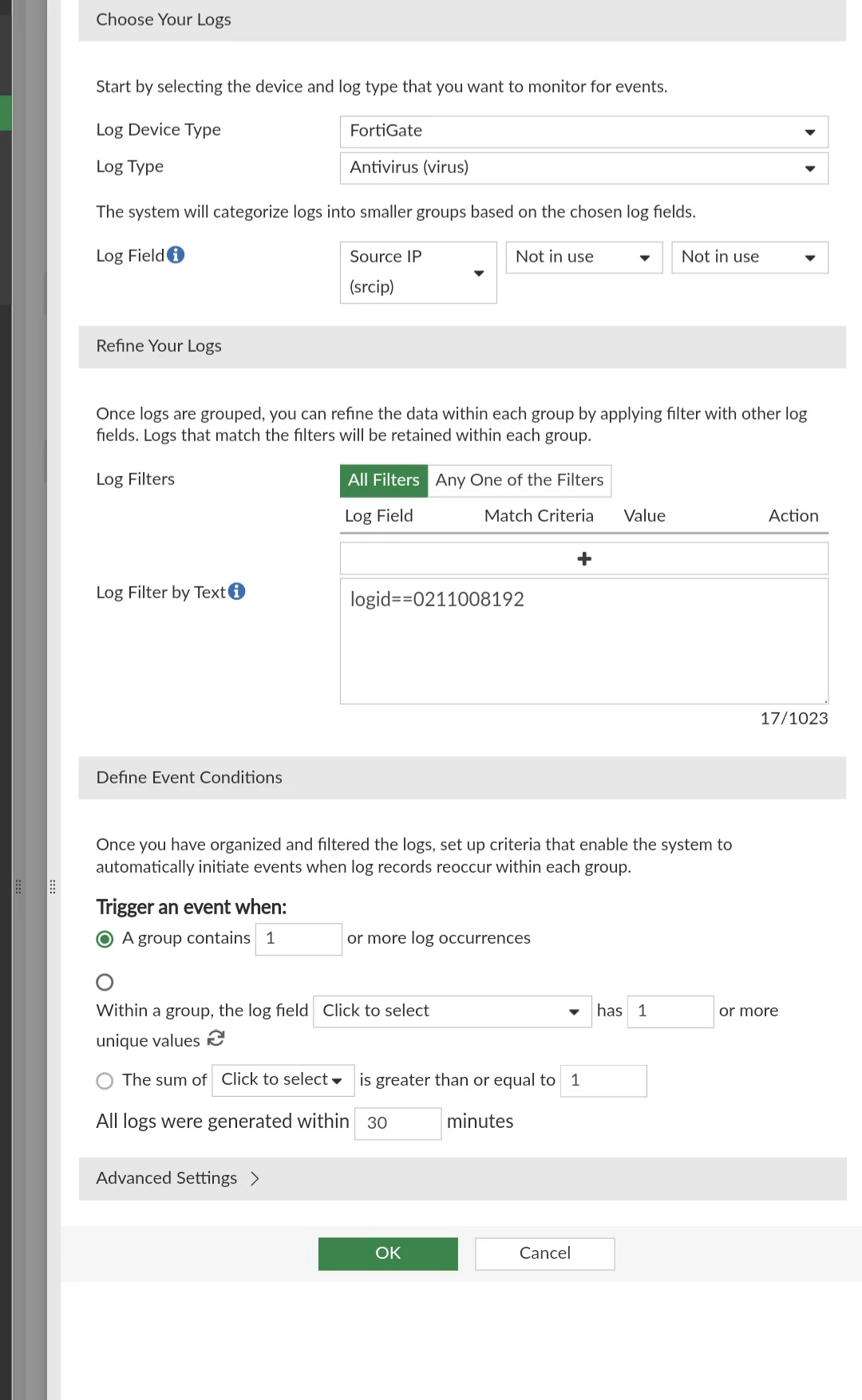The width and height of the screenshot is (862, 1400).
Task: Open the middle 'Not in use' log field dropdown
Action: 584,258
